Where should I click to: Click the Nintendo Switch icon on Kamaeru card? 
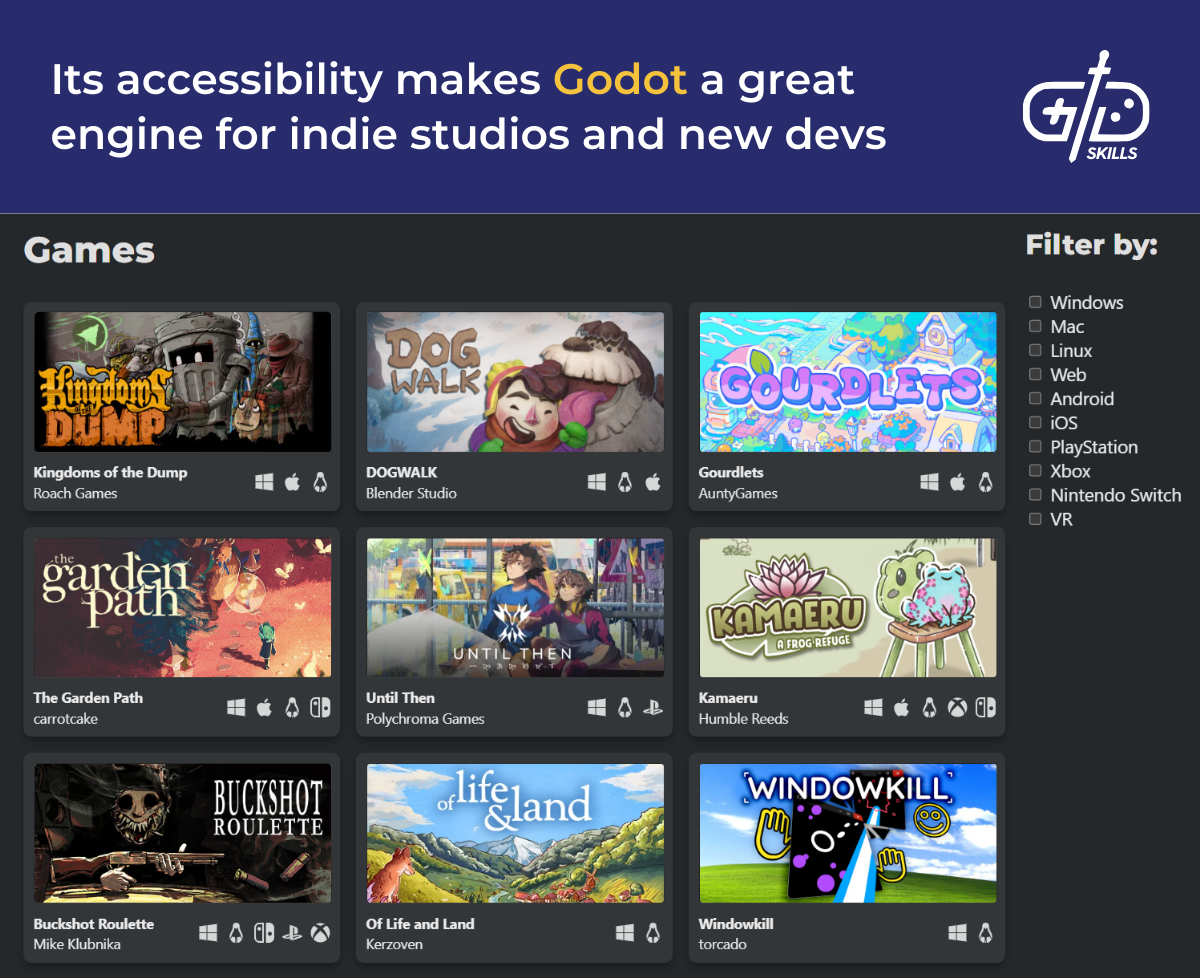(x=984, y=707)
